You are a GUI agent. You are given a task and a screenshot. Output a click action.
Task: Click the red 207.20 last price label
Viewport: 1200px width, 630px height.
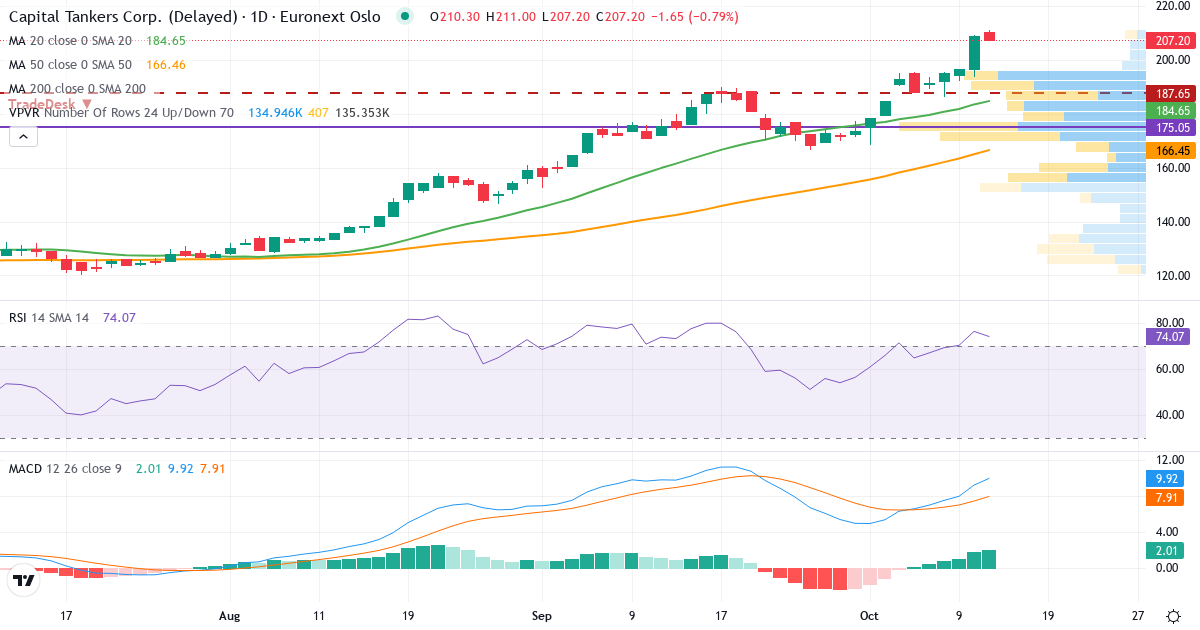pos(1172,41)
